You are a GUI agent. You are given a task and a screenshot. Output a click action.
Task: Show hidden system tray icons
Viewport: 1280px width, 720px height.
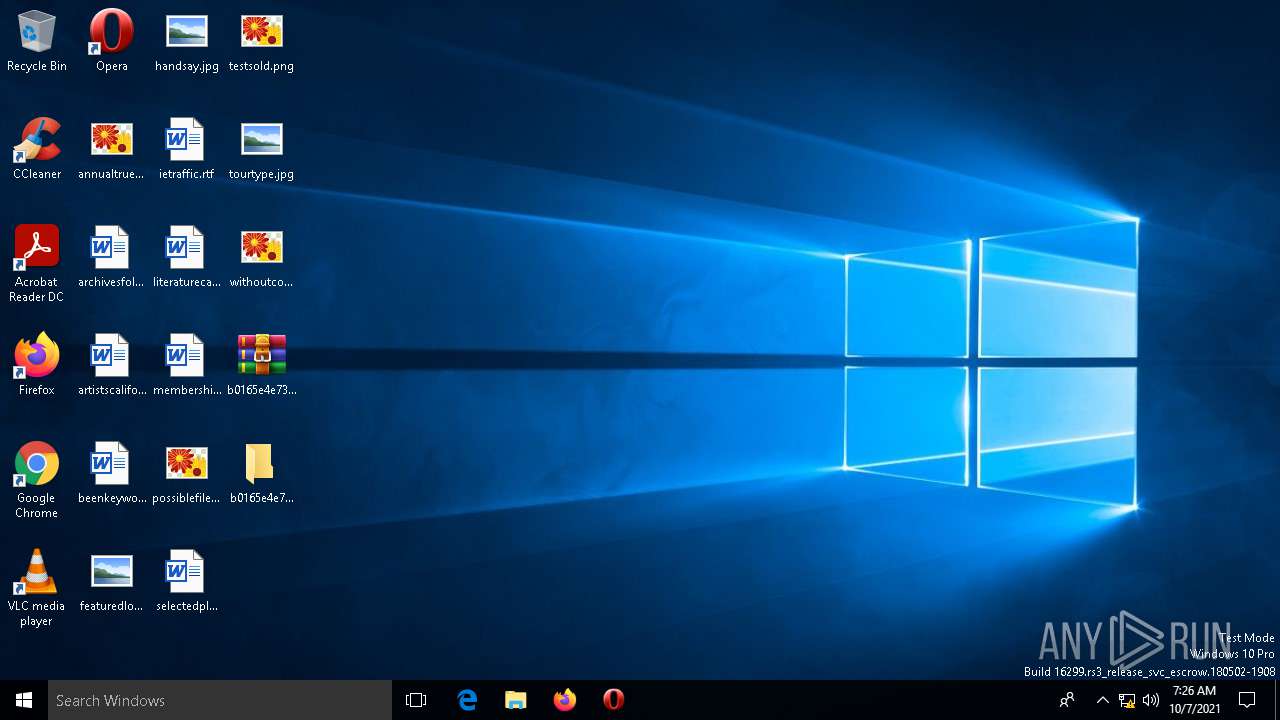pyautogui.click(x=1102, y=700)
